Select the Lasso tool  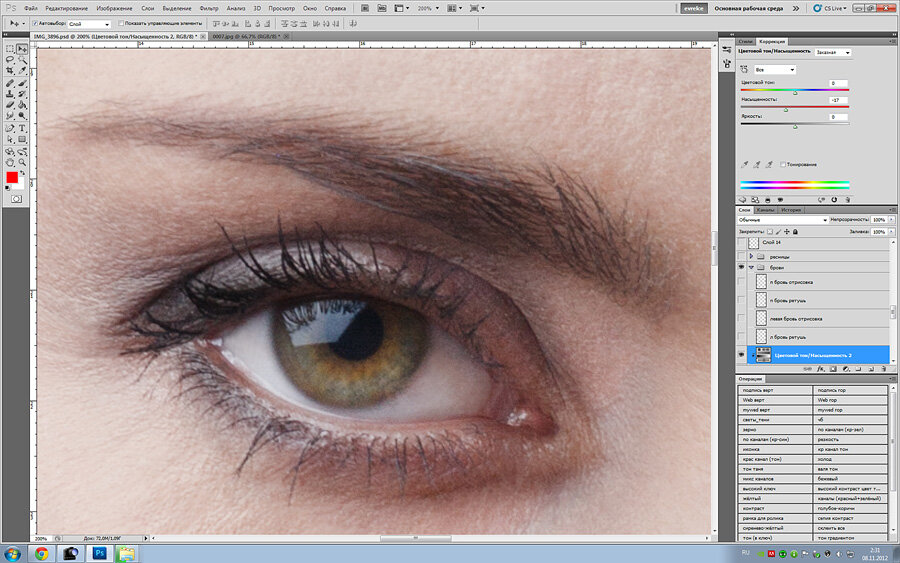tap(10, 59)
